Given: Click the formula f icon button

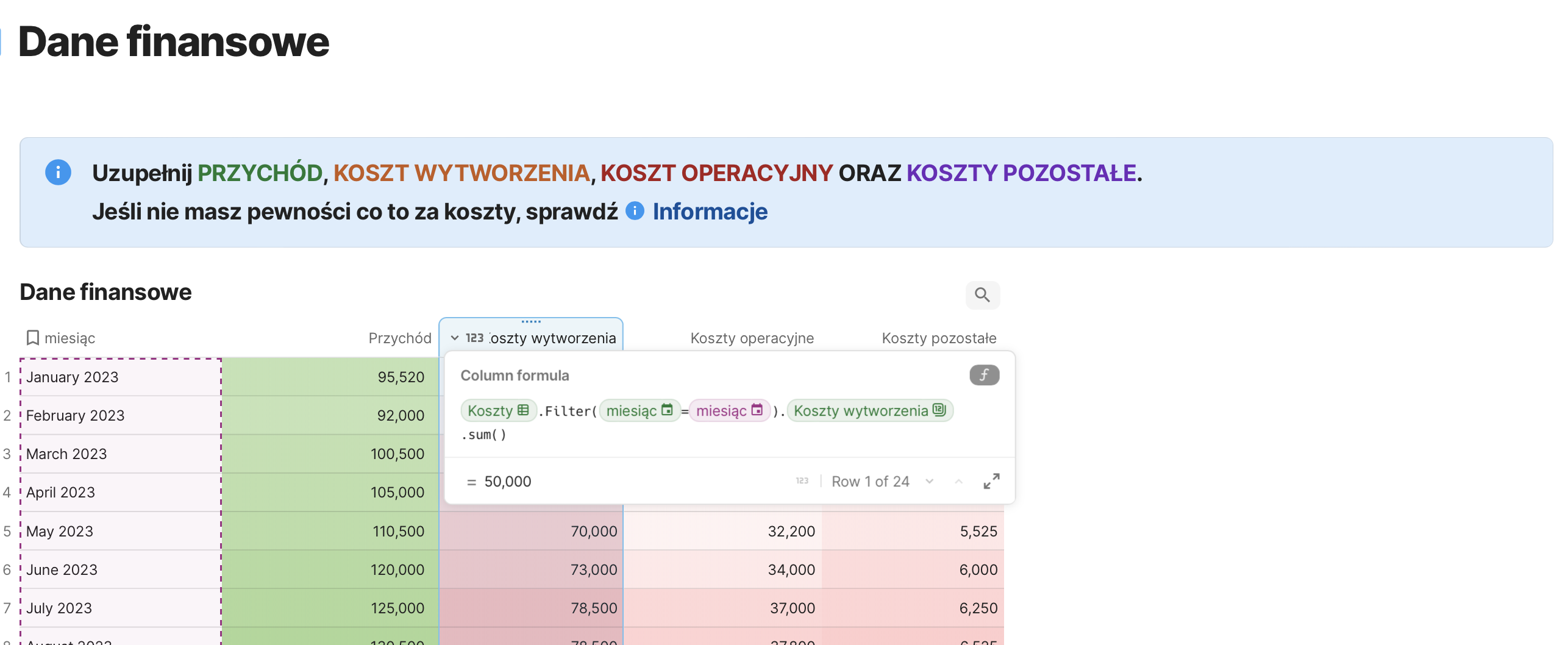Looking at the screenshot, I should click(984, 375).
